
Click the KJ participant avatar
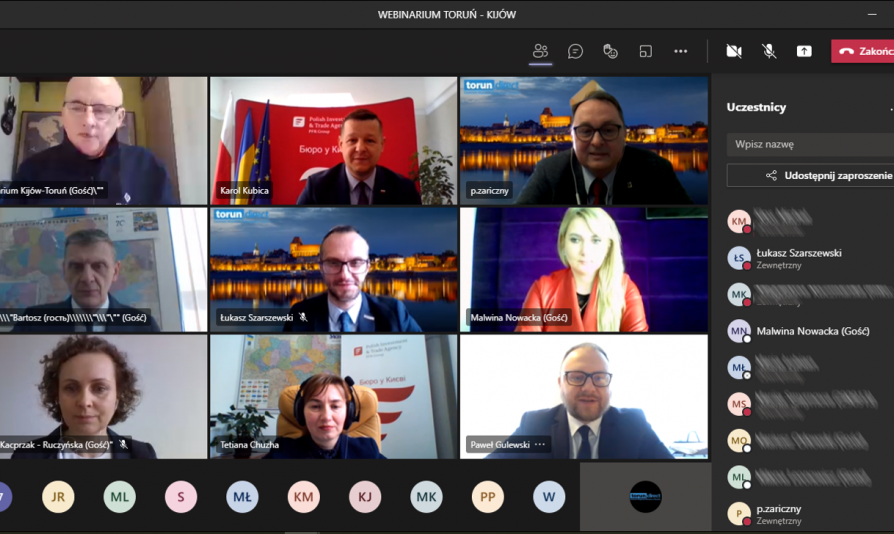(365, 497)
